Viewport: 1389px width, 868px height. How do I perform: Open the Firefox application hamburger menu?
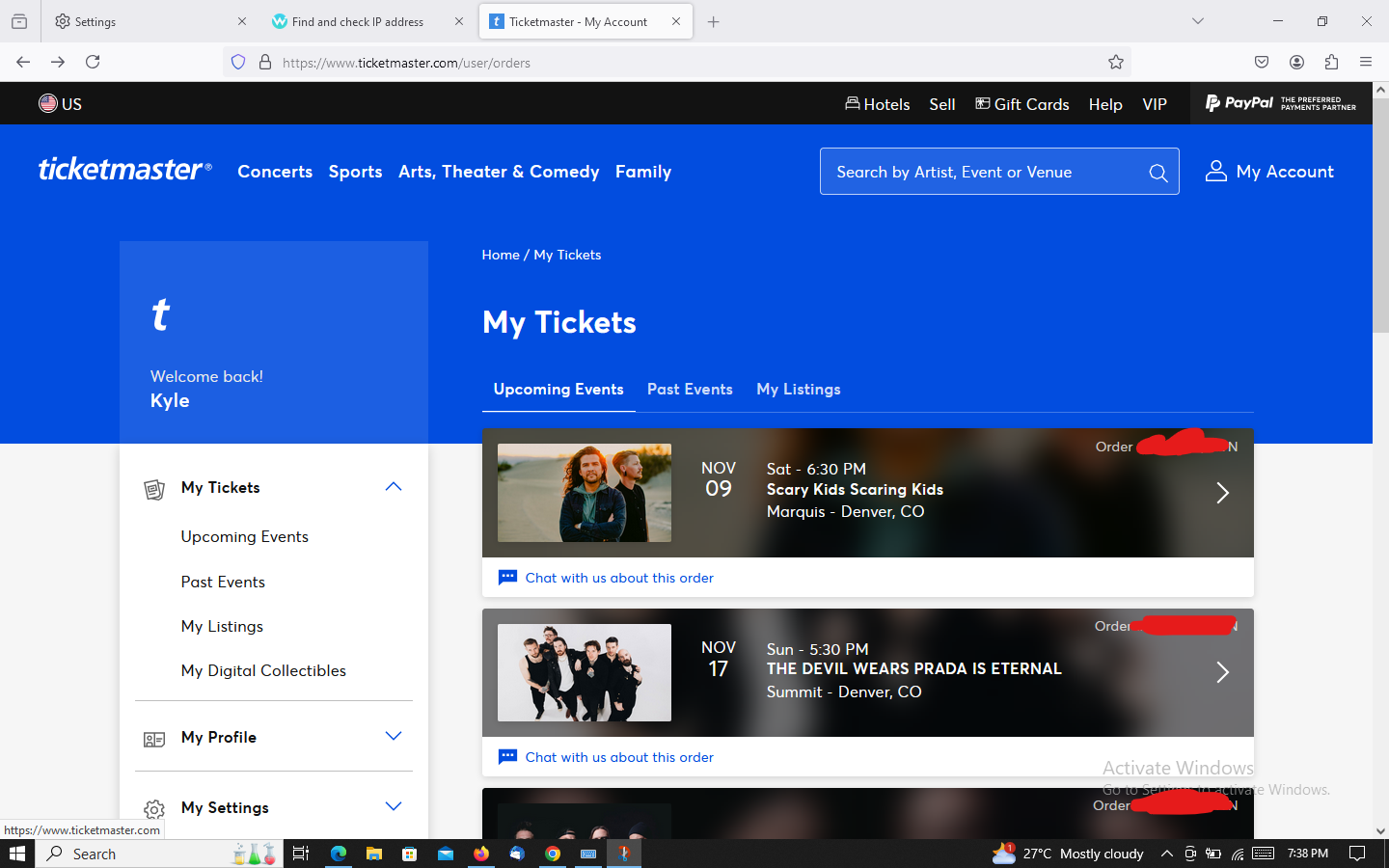click(x=1366, y=62)
